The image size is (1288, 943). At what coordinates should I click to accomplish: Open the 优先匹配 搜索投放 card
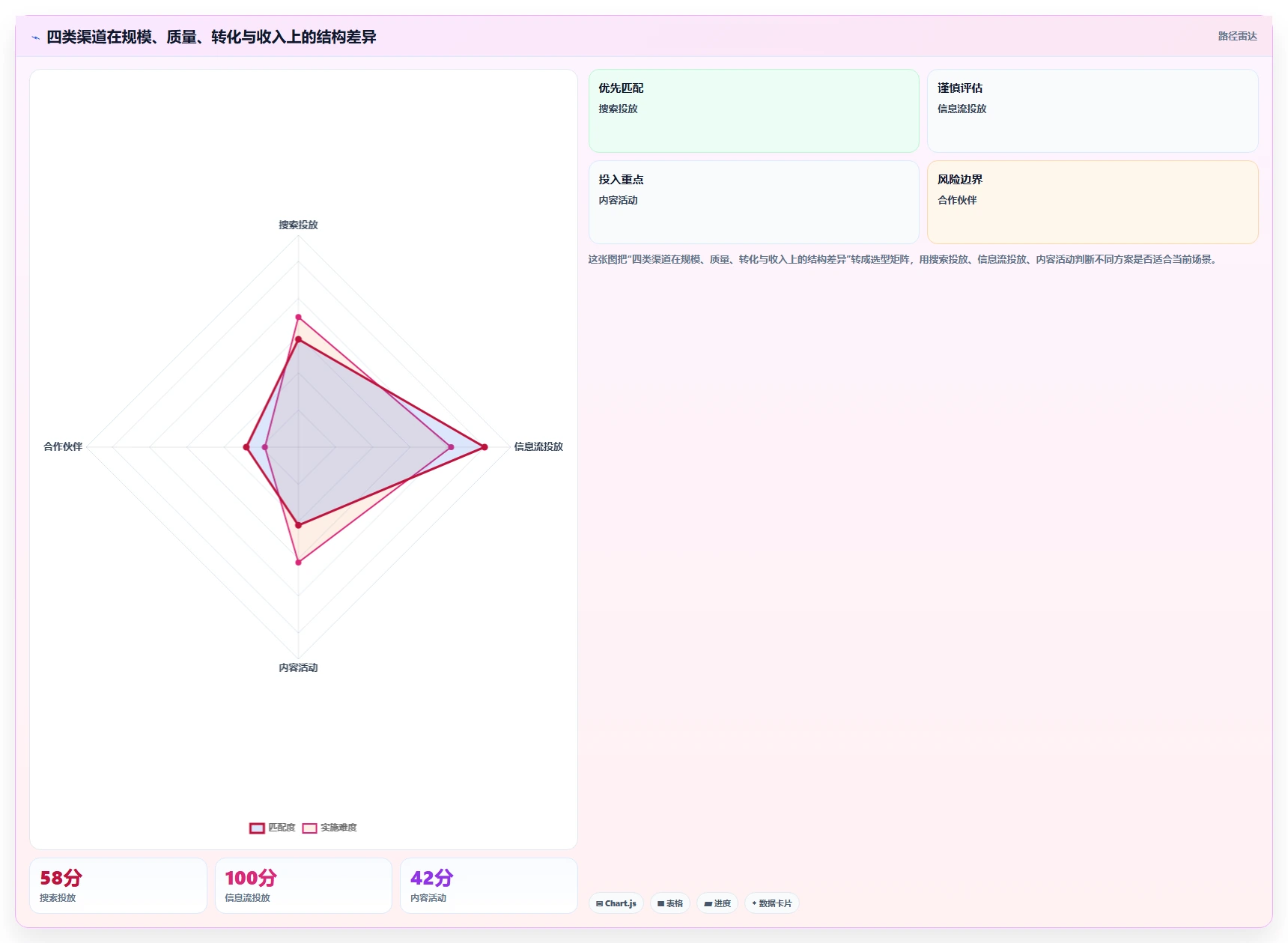click(x=753, y=111)
